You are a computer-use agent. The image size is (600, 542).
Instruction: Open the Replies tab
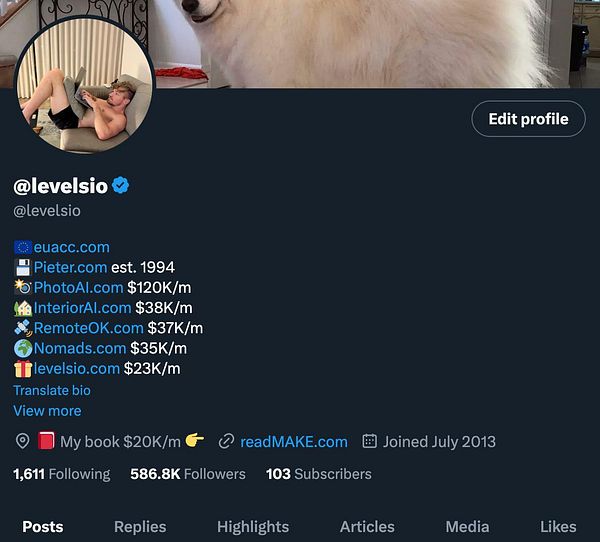[140, 527]
